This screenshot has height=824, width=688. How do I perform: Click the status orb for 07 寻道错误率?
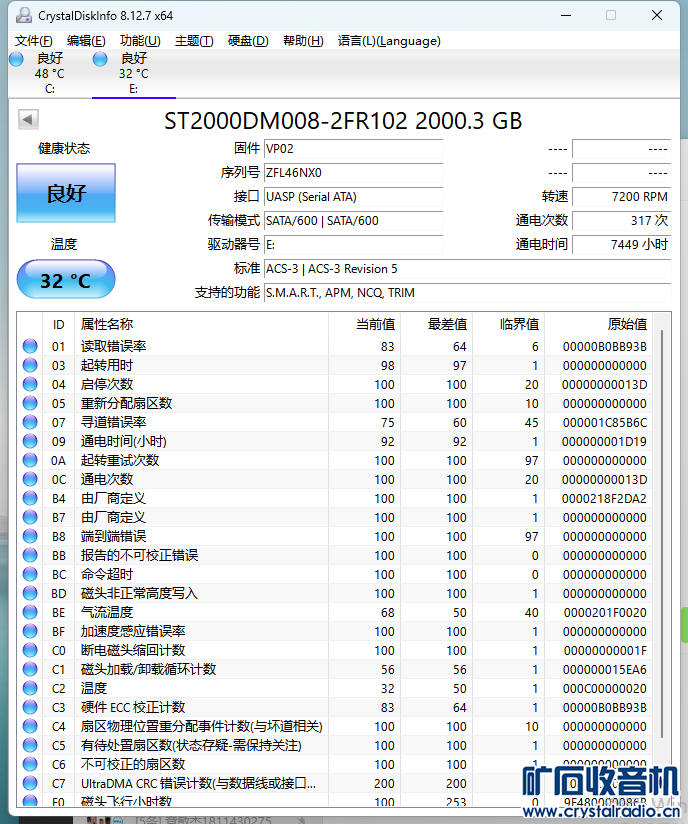tap(30, 422)
